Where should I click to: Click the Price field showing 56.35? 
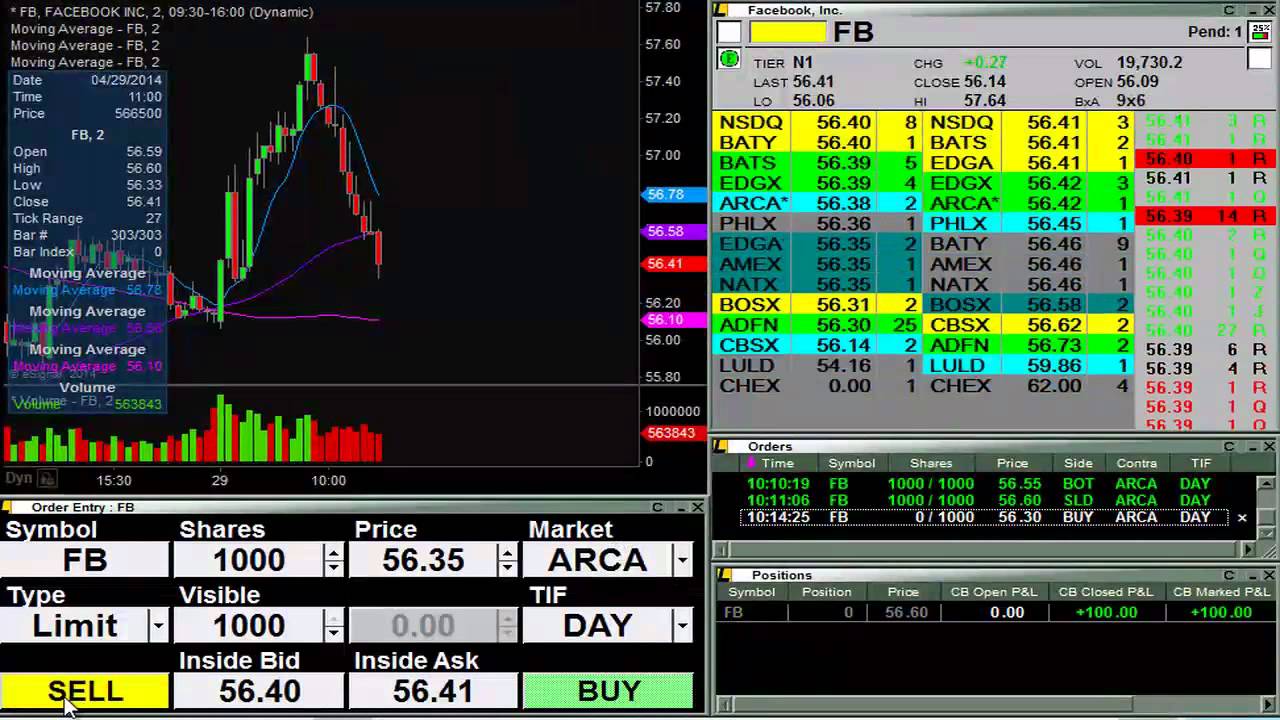(x=423, y=560)
